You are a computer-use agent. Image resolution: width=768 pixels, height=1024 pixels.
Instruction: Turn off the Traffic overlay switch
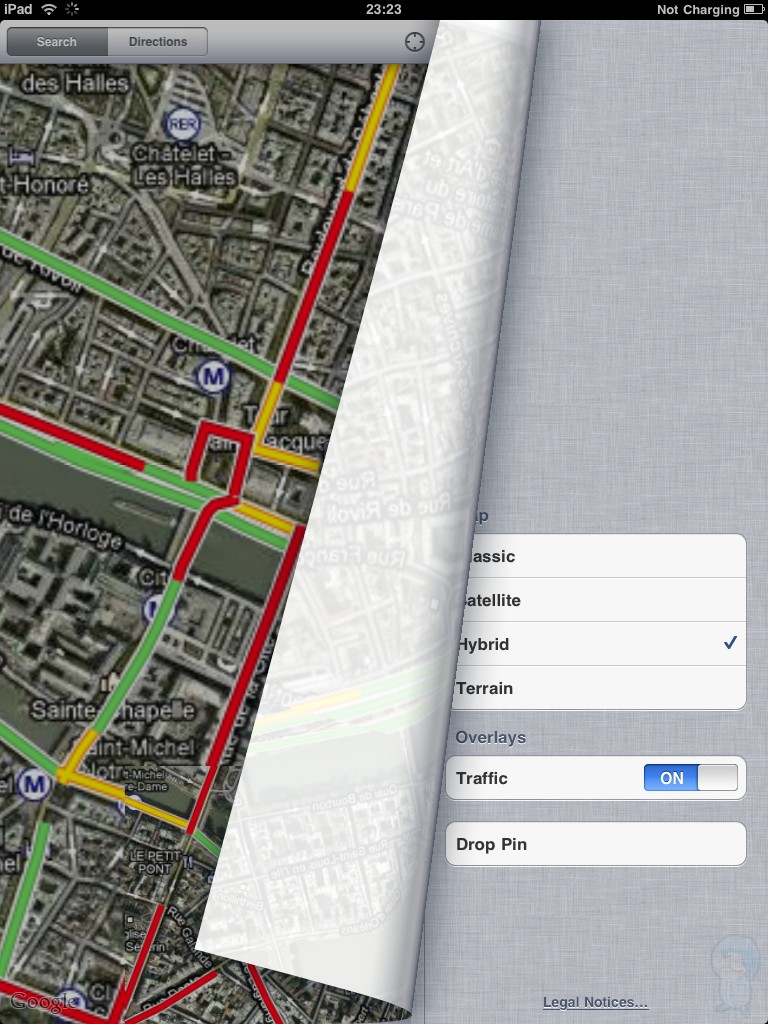pyautogui.click(x=691, y=778)
